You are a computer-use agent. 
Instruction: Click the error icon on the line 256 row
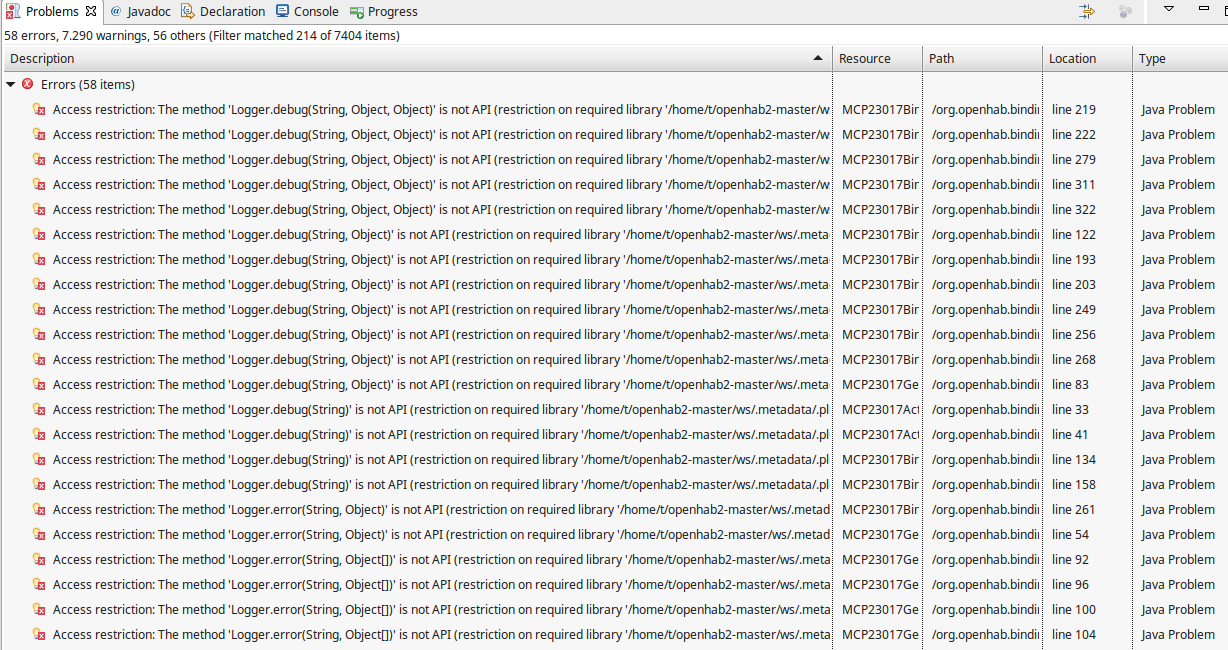(39, 334)
